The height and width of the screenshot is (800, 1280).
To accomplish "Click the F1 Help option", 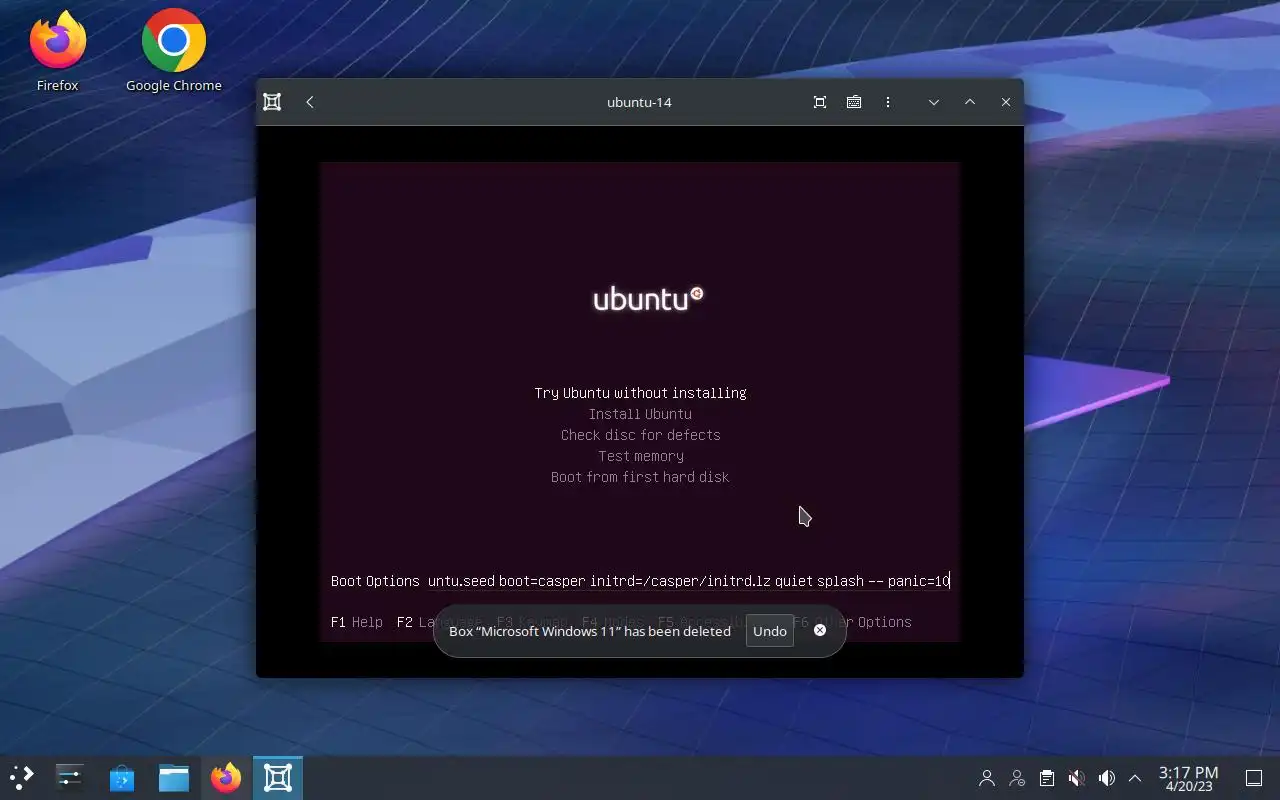I will (357, 622).
